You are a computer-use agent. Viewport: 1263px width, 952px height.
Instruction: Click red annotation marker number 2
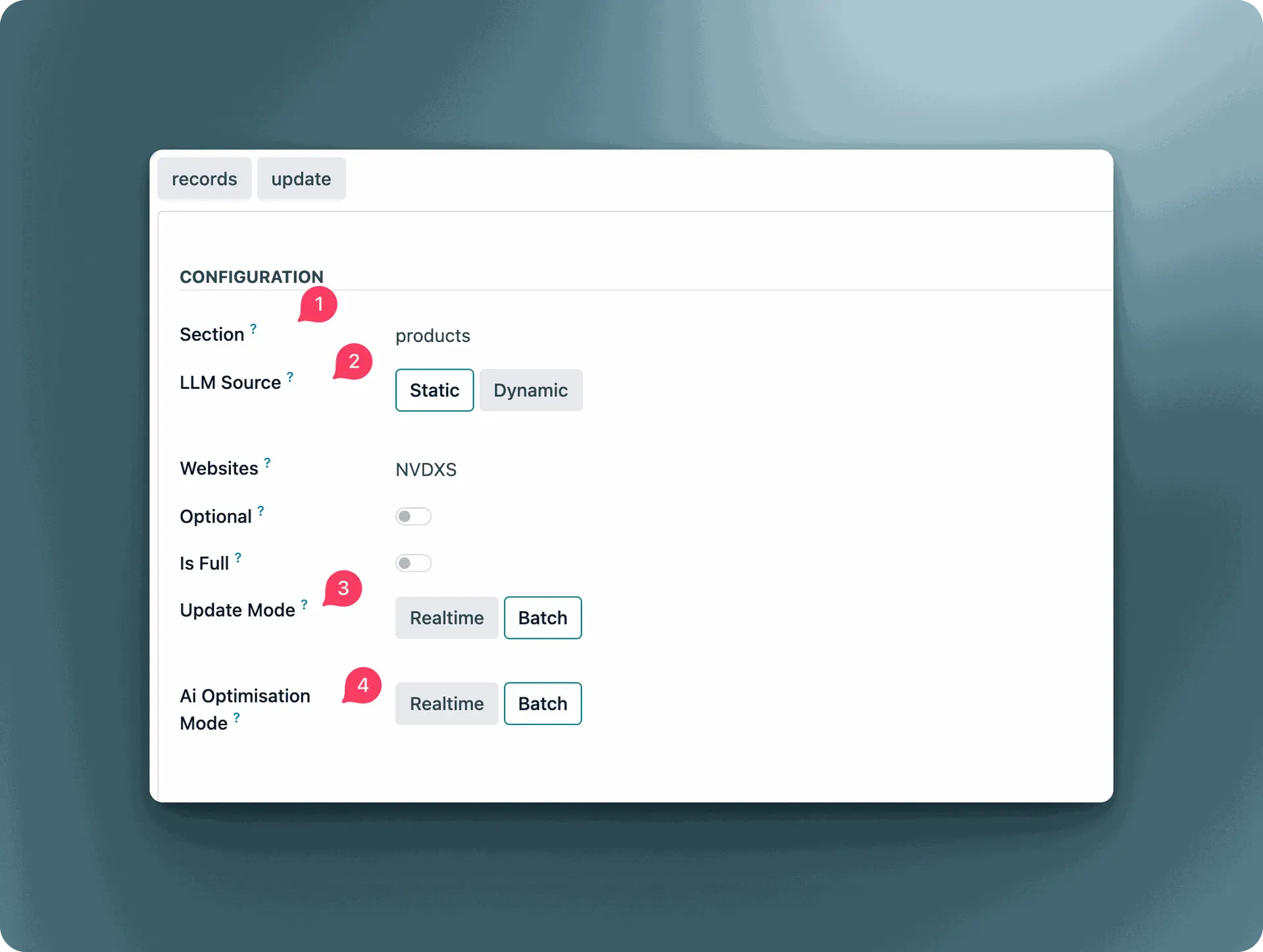click(x=354, y=361)
